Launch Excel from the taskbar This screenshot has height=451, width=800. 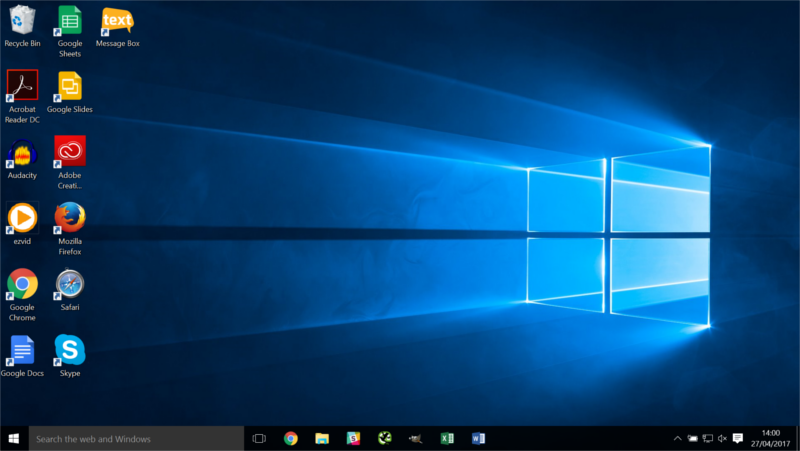(x=447, y=438)
